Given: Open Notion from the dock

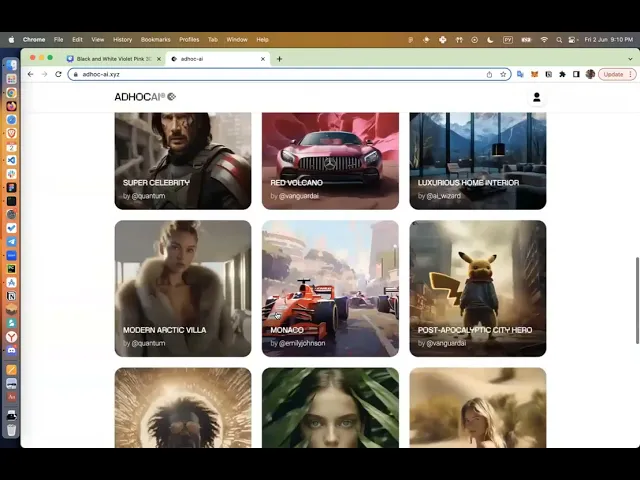Looking at the screenshot, I should (11, 296).
